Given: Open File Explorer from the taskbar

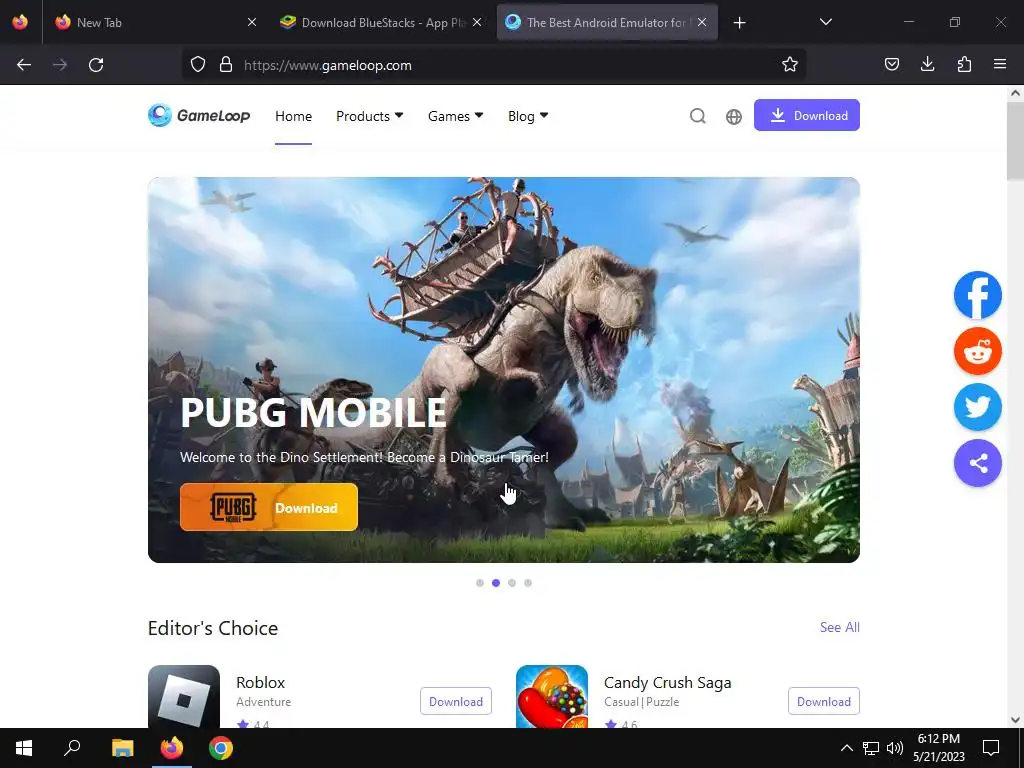Looking at the screenshot, I should click(122, 748).
